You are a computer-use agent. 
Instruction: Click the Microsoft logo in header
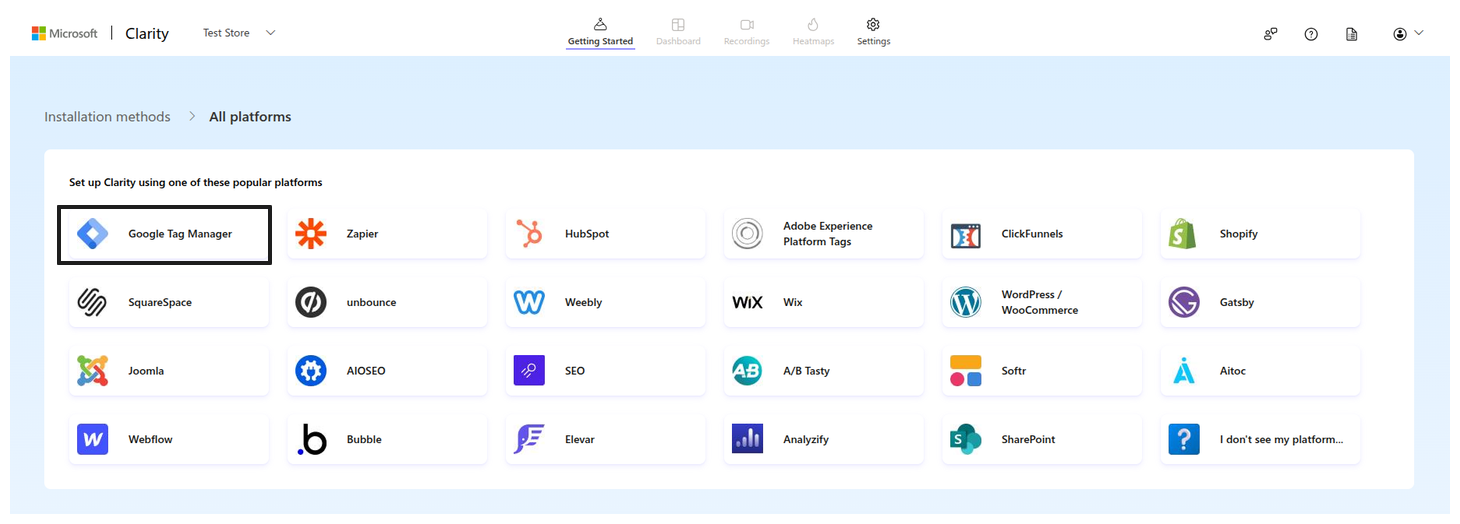point(65,33)
